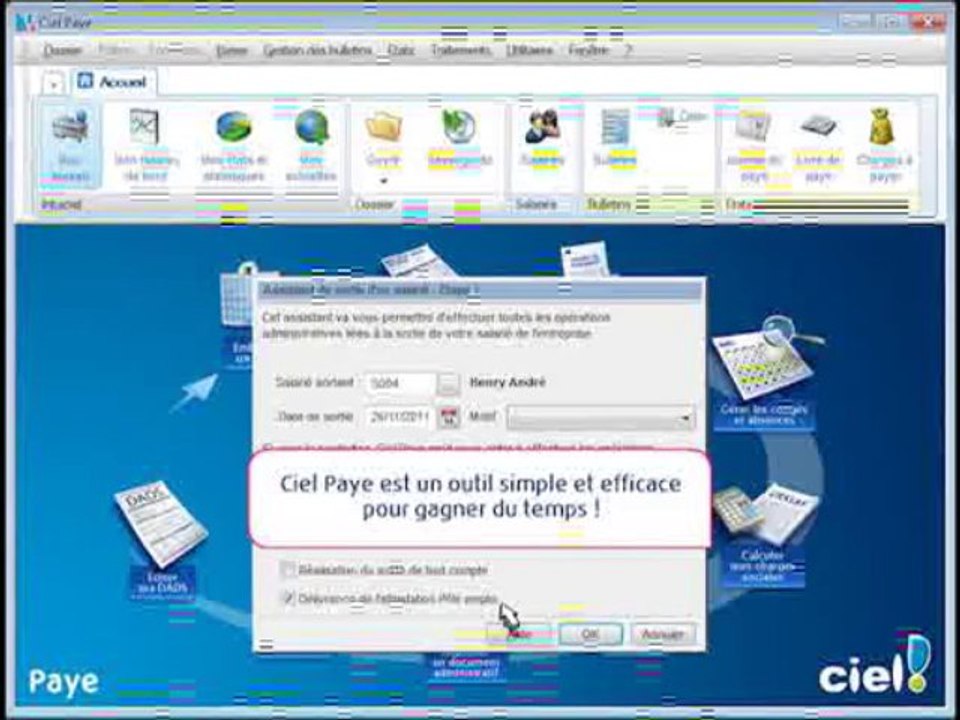The width and height of the screenshot is (960, 720).
Task: Click the arrow graphic on the blue desktop
Action: click(x=195, y=392)
